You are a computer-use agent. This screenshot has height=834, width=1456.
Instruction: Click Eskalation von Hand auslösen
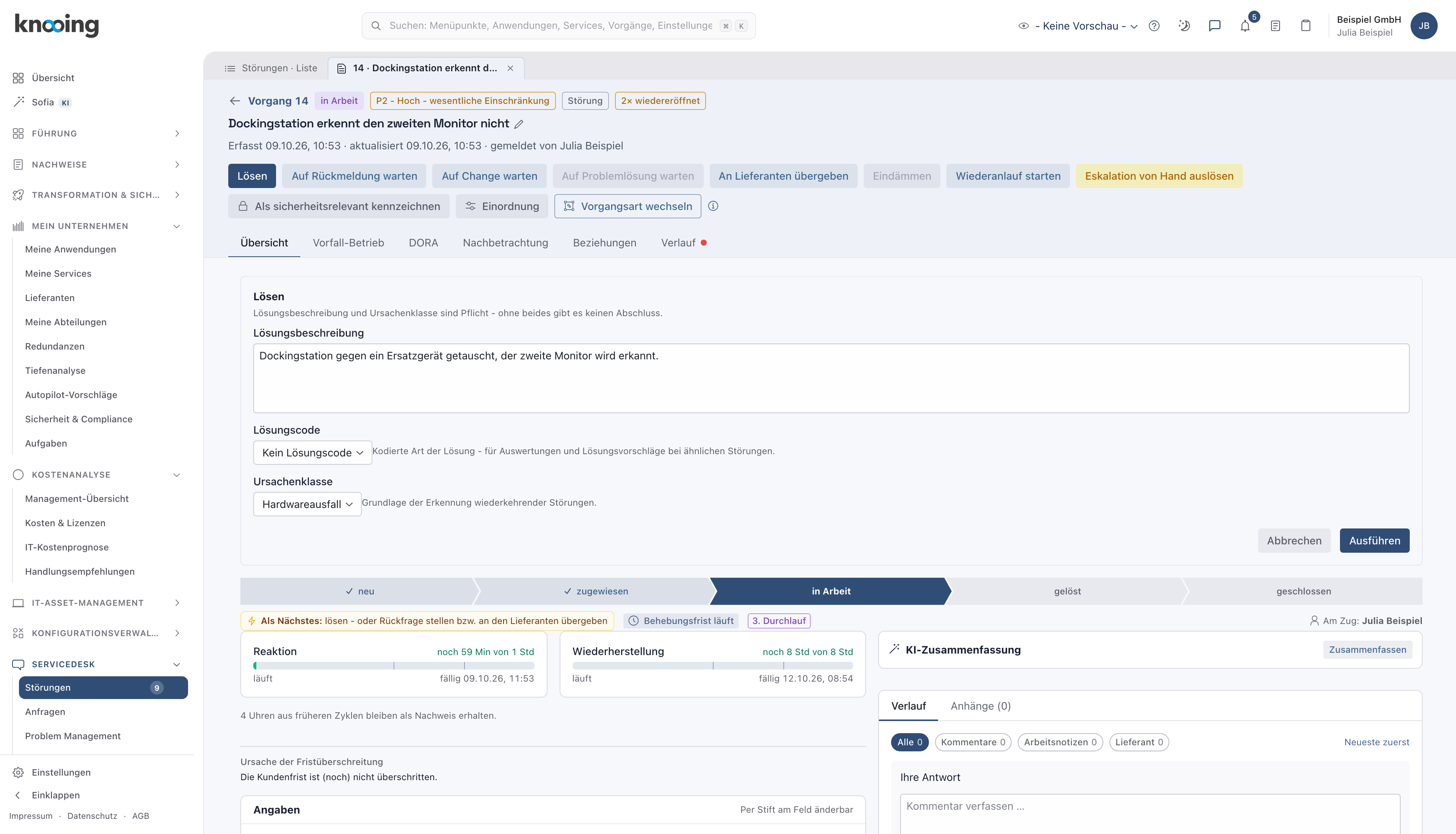tap(1159, 176)
